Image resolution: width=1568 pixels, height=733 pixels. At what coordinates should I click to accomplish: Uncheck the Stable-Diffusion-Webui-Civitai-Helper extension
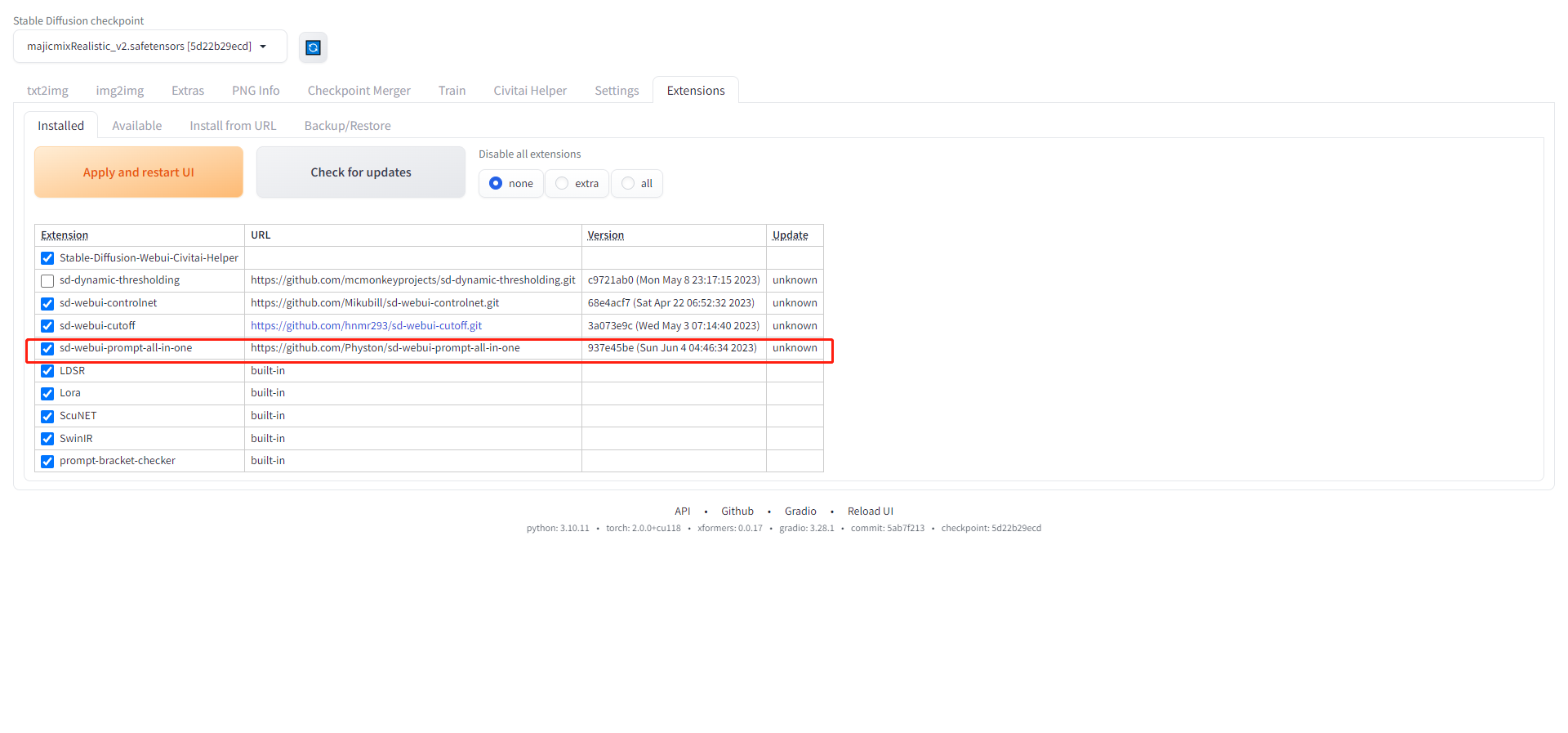pyautogui.click(x=47, y=258)
